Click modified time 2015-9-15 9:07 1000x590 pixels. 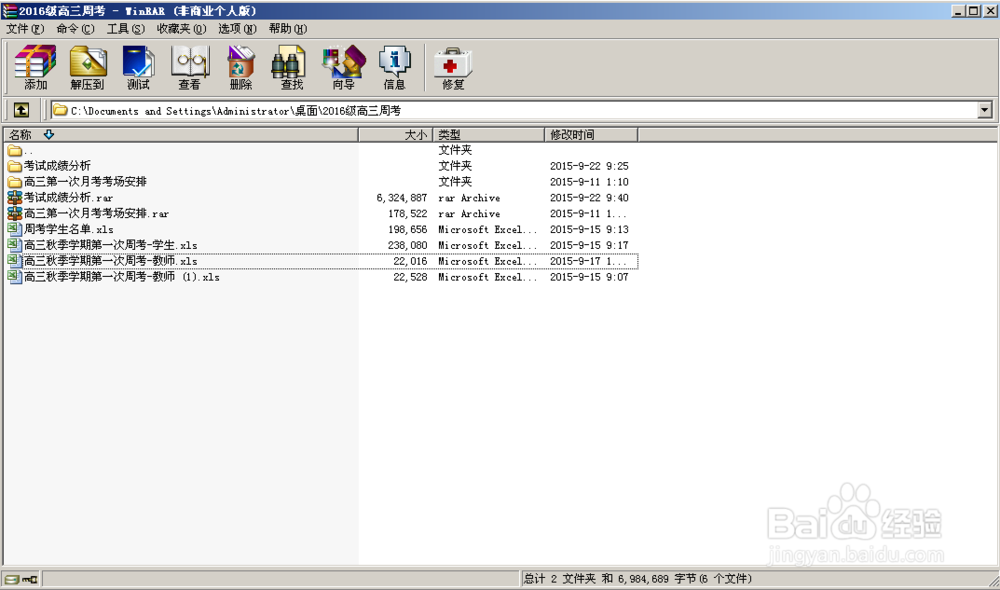[x=589, y=277]
